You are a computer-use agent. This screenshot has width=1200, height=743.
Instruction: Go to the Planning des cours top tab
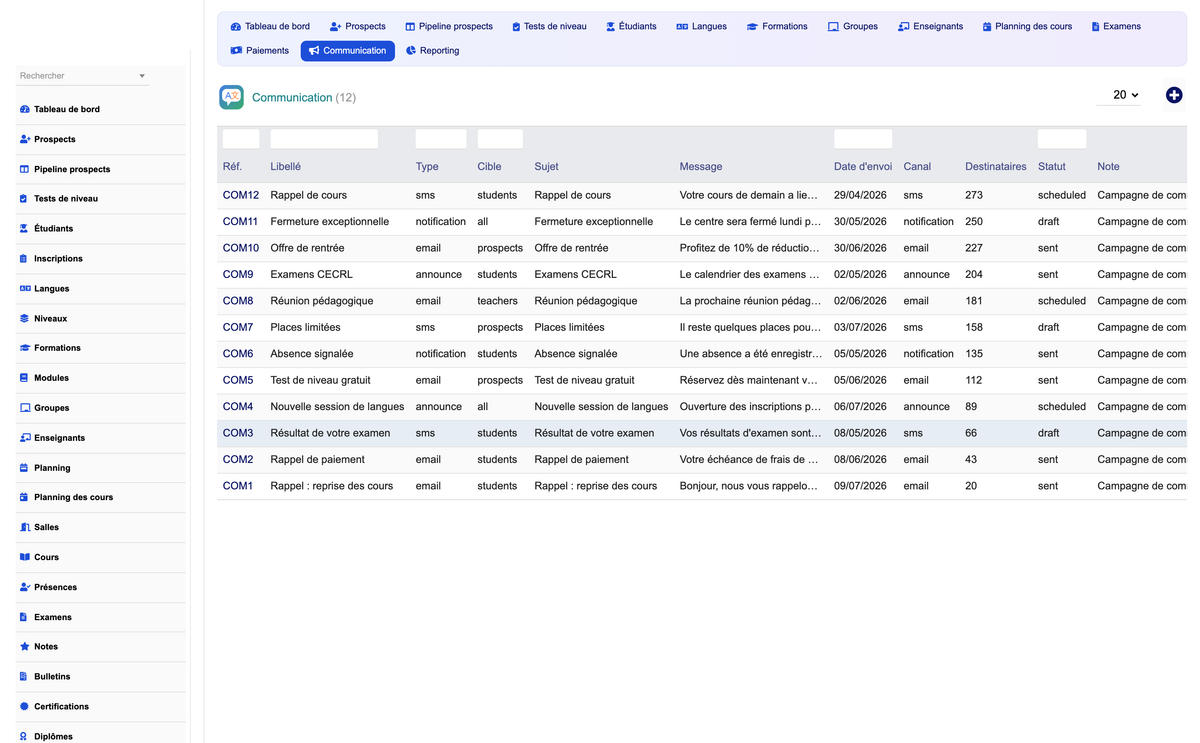pyautogui.click(x=1027, y=27)
